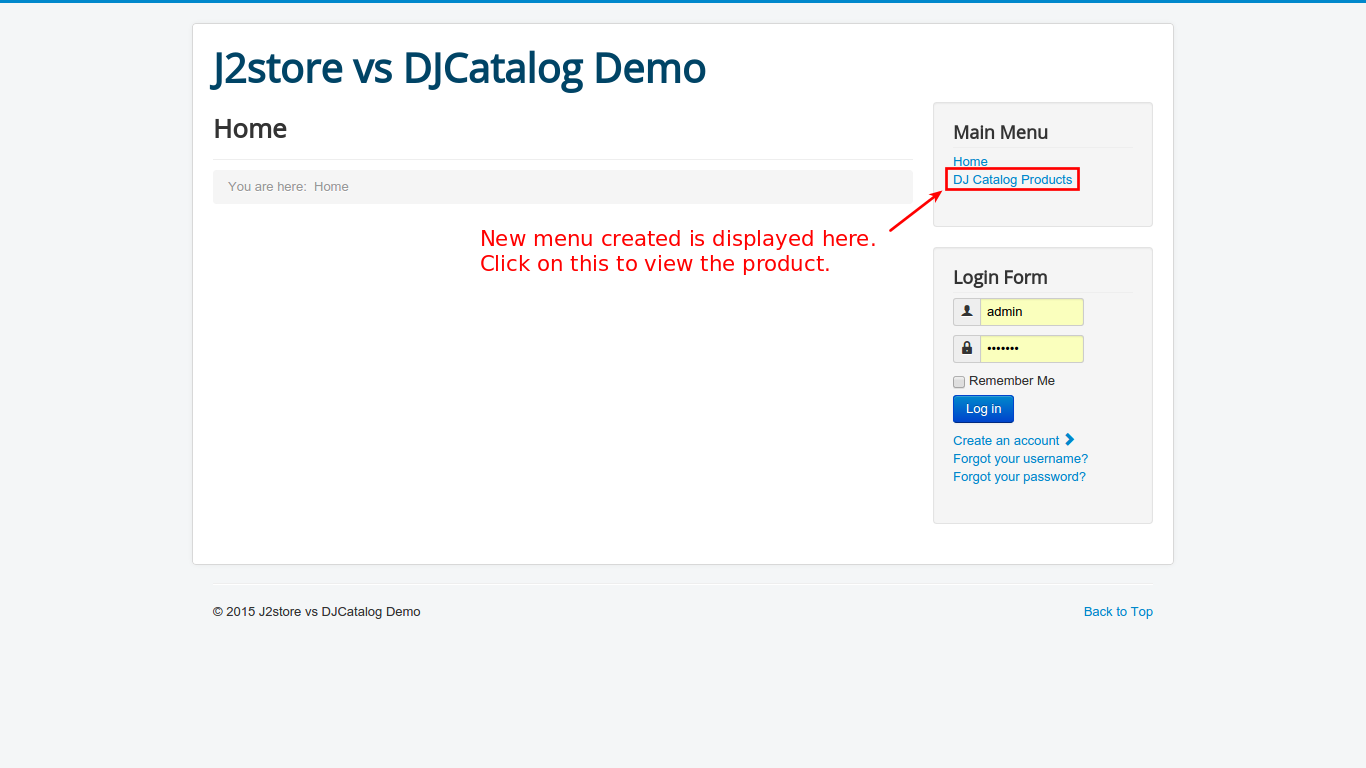Image resolution: width=1366 pixels, height=768 pixels.
Task: Jump up via the Back to Top link
Action: click(1118, 612)
